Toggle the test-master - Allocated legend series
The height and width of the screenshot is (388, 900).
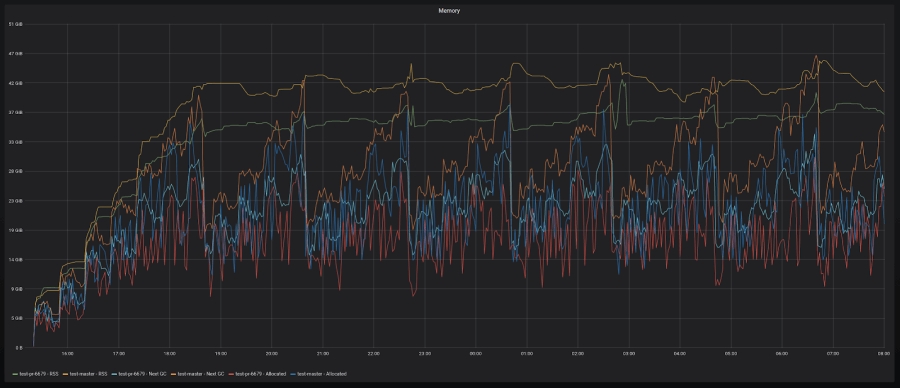tap(322, 374)
